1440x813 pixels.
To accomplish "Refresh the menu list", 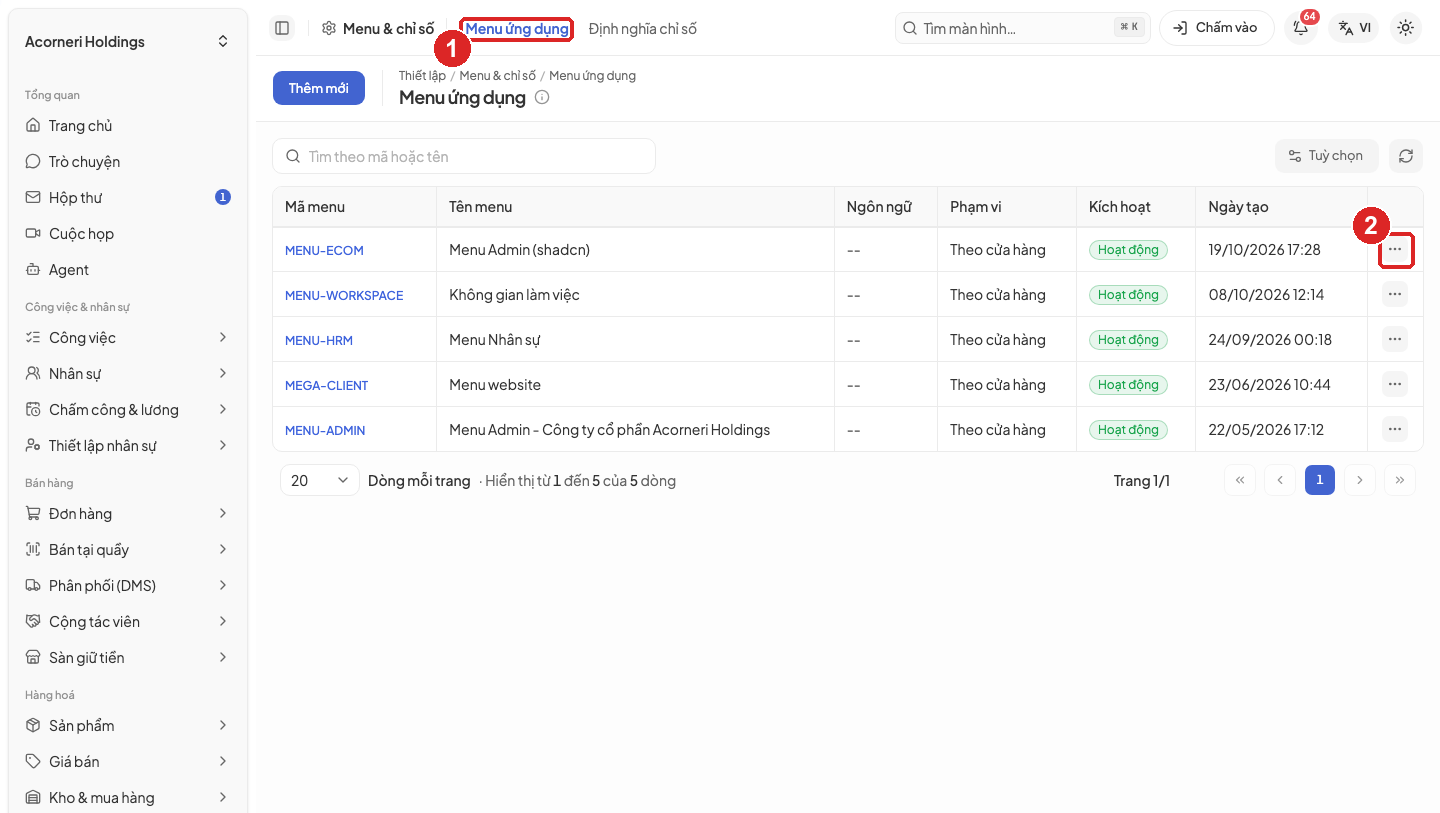I will point(1406,156).
